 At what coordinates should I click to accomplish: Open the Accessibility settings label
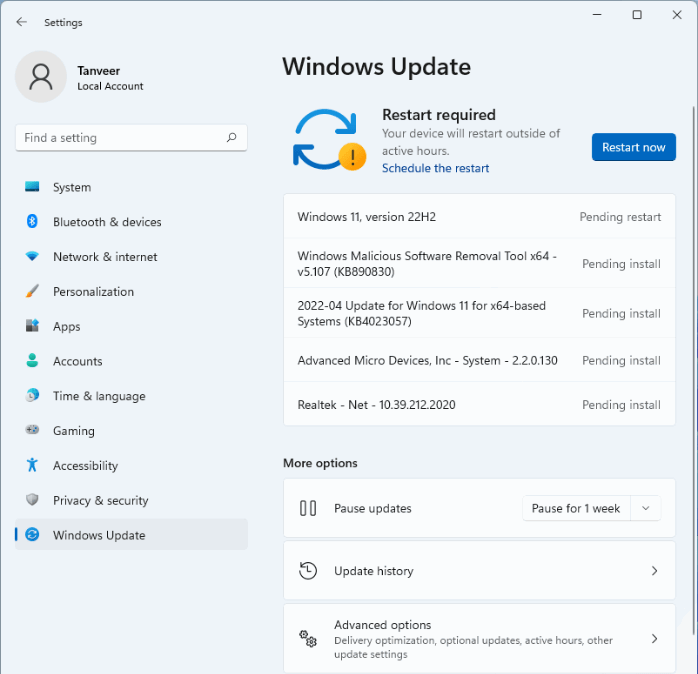pos(85,465)
